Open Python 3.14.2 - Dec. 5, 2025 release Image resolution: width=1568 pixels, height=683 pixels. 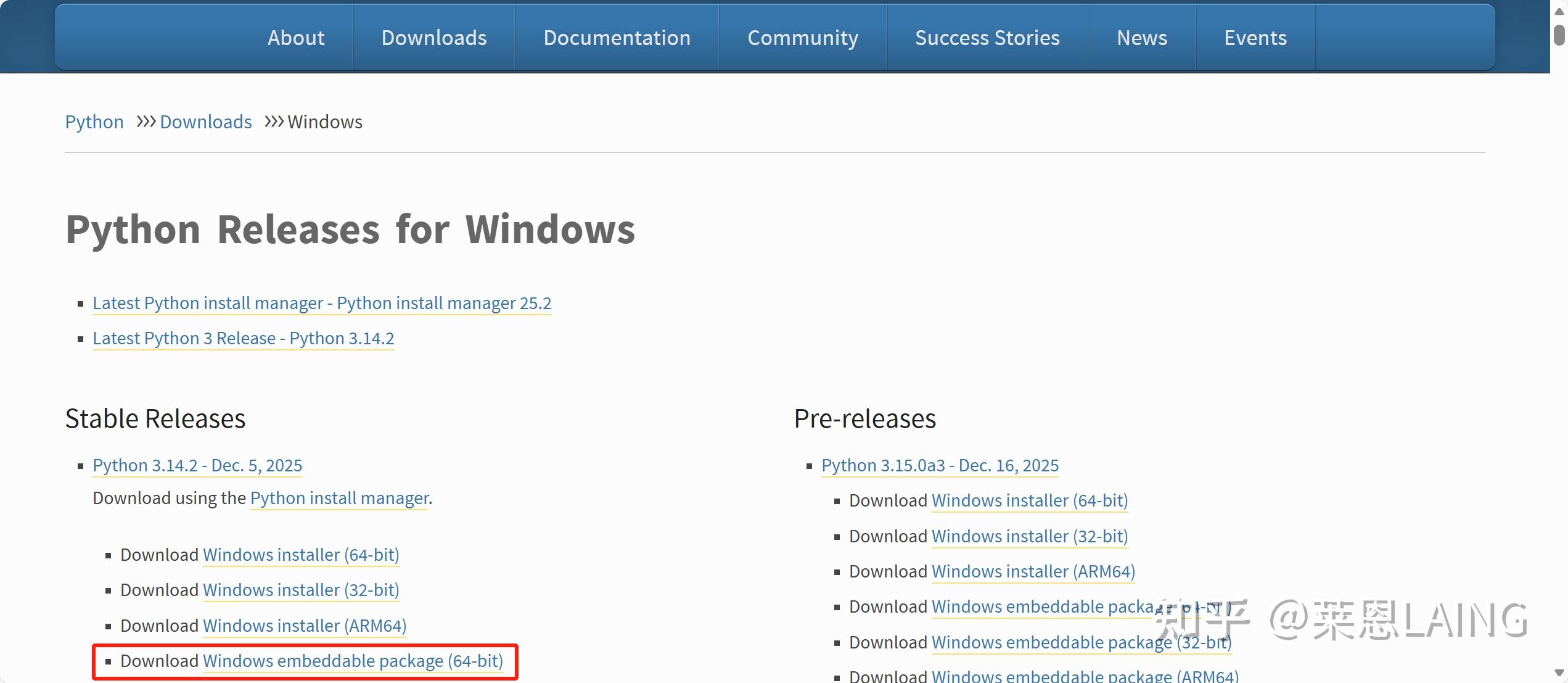point(197,466)
